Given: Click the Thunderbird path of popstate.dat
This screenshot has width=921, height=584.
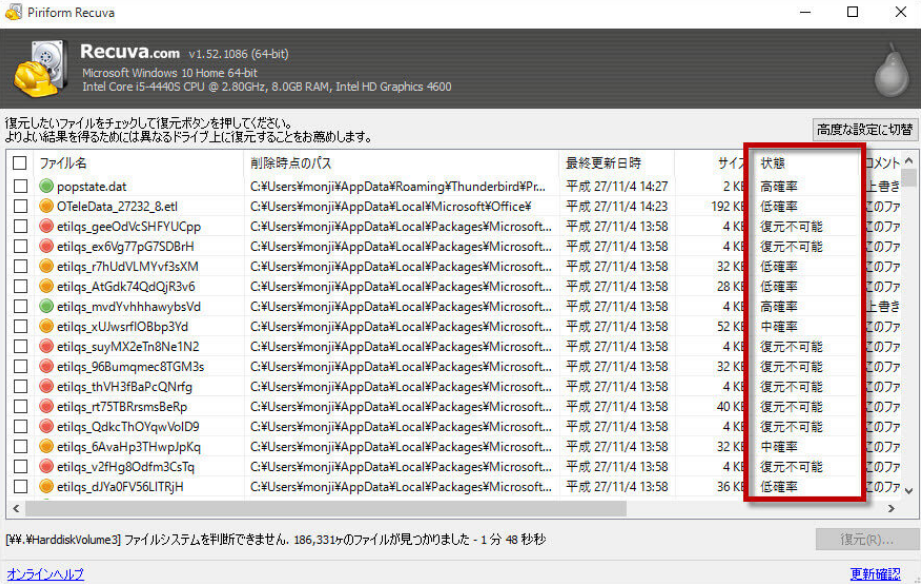Looking at the screenshot, I should [x=398, y=186].
